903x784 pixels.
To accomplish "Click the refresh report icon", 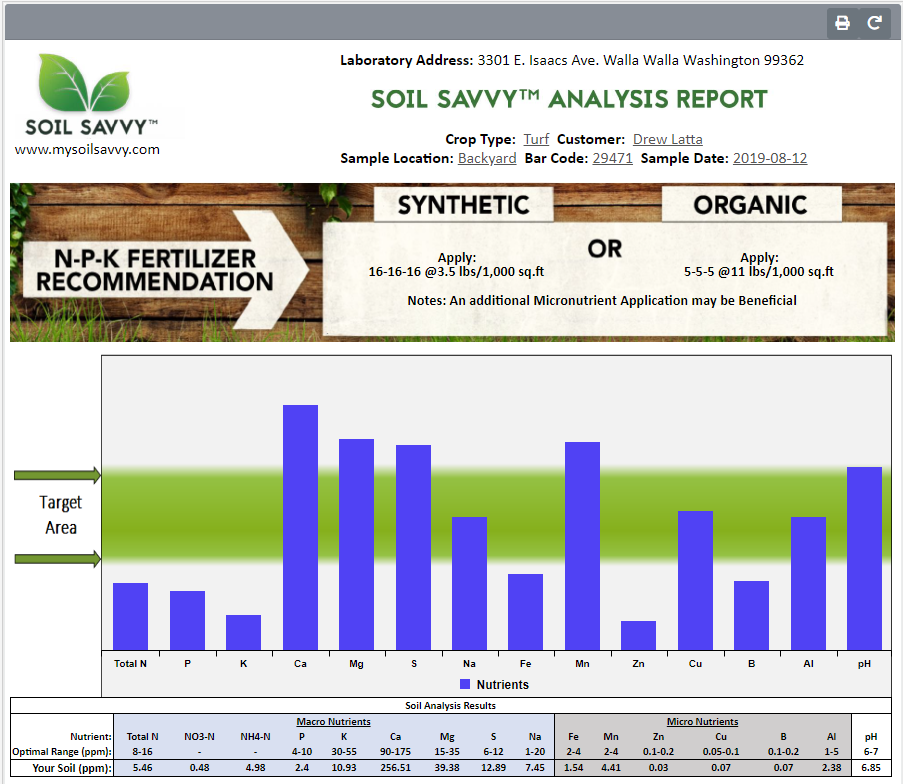I will tap(874, 23).
